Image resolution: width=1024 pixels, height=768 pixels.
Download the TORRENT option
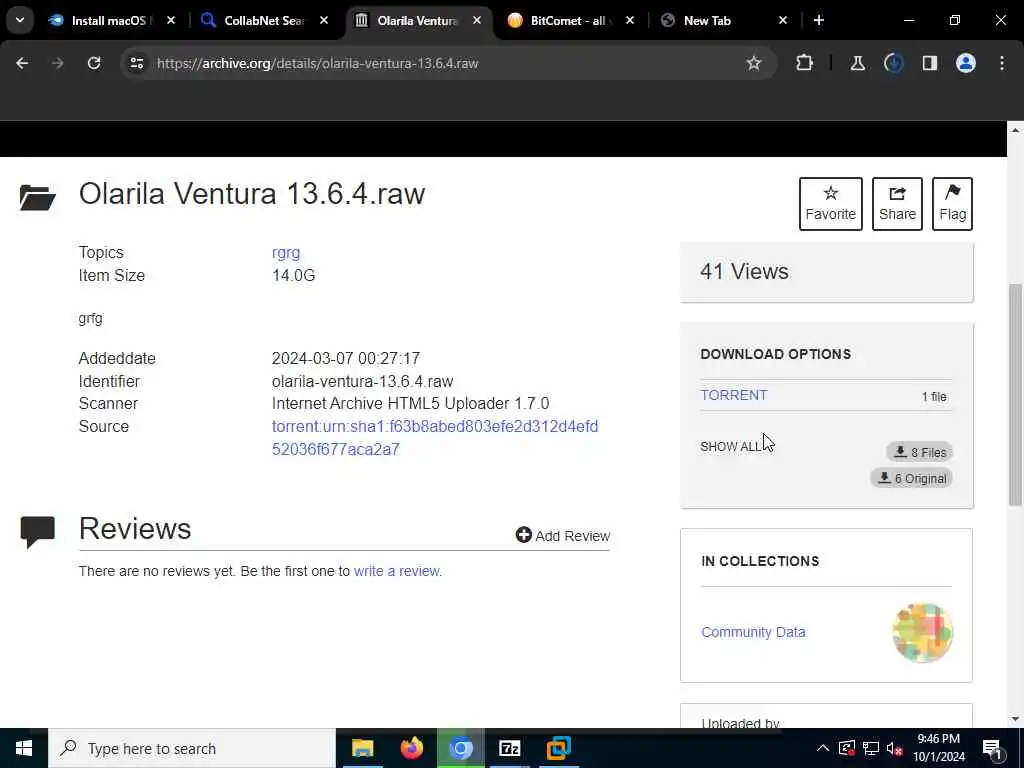pos(733,395)
